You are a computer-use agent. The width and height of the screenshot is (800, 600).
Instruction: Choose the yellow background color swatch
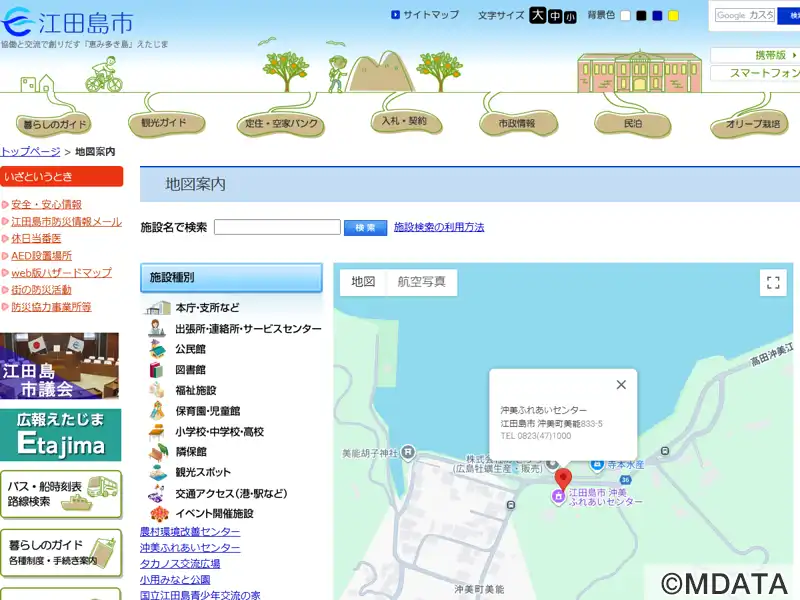pos(673,16)
